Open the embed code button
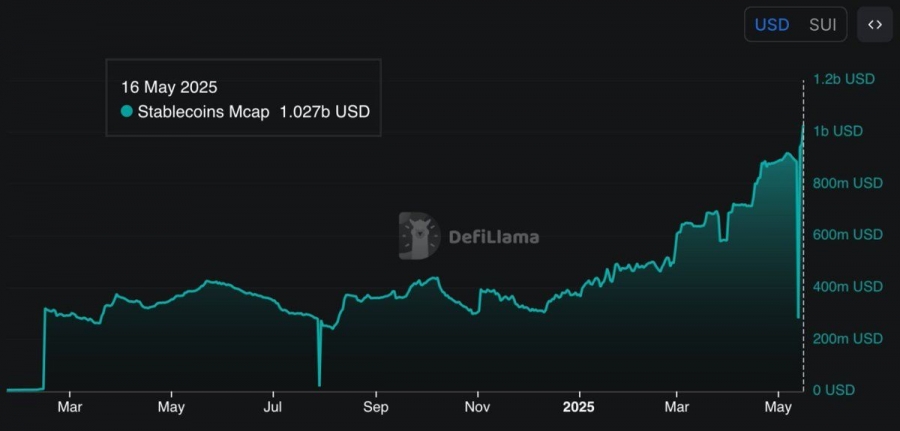The height and width of the screenshot is (431, 900). point(875,25)
